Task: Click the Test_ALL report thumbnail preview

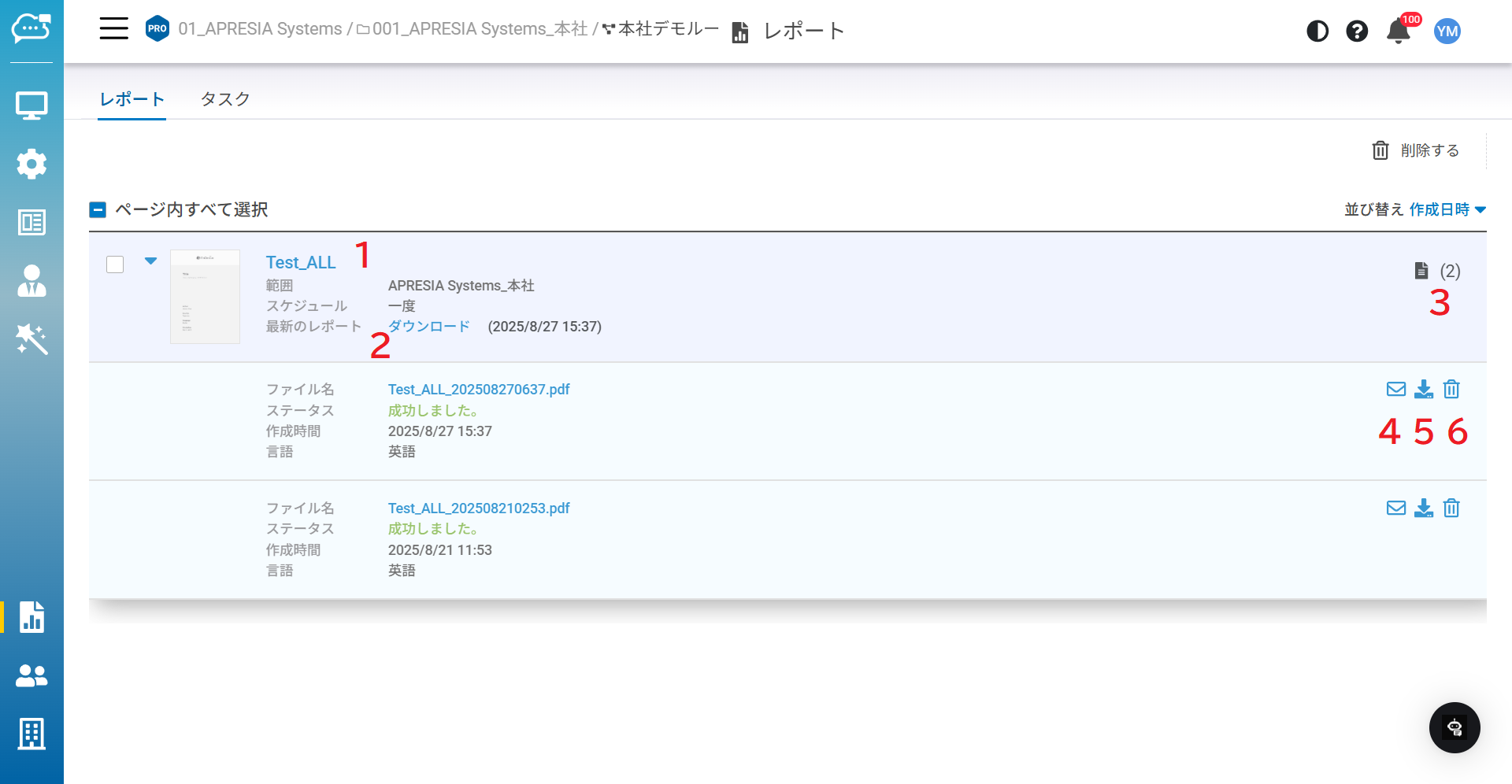Action: 205,296
